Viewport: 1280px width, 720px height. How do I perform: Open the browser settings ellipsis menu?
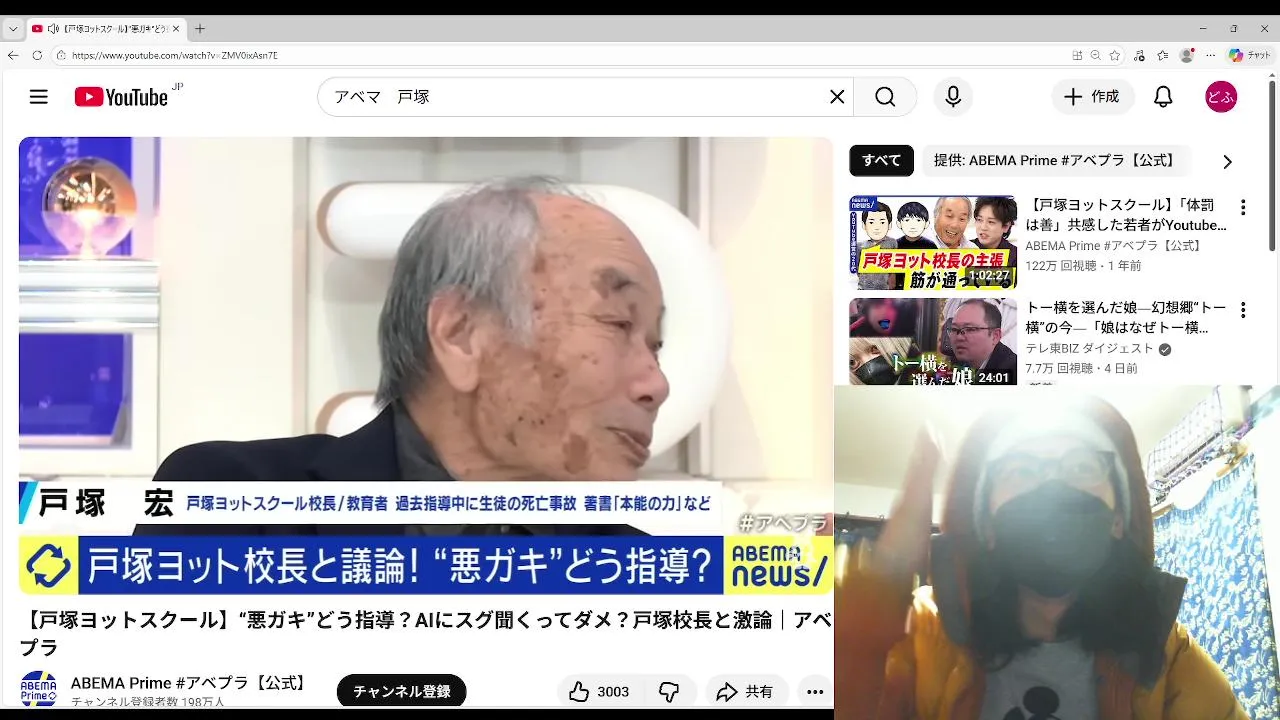coord(1210,55)
